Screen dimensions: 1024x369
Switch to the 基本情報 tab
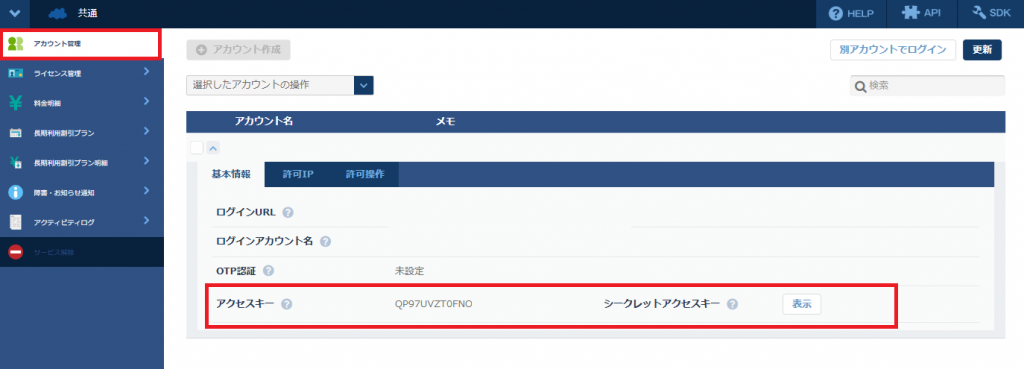231,174
